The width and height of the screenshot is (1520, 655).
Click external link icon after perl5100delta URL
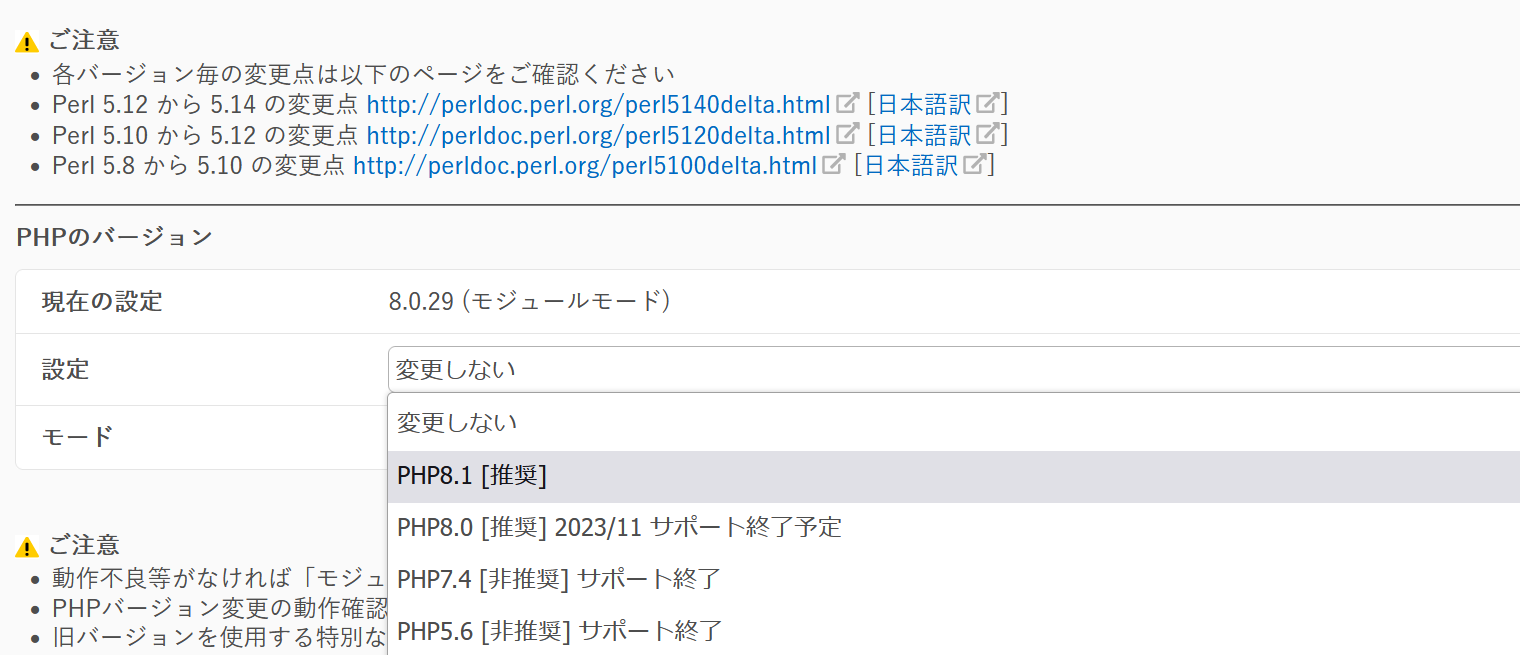pos(834,164)
